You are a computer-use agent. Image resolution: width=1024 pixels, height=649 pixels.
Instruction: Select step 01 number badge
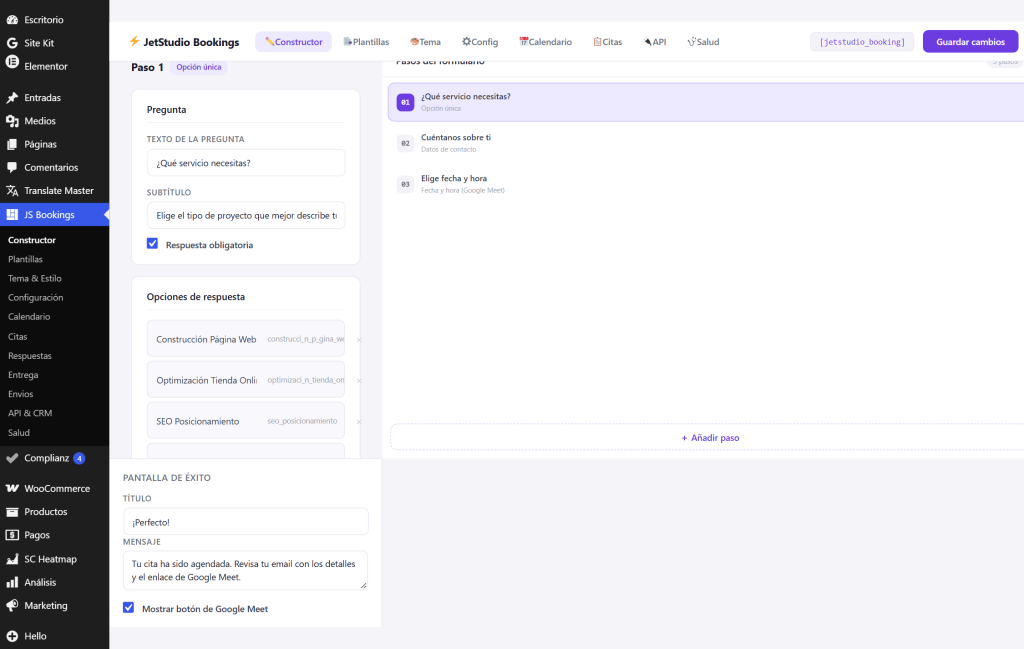coord(405,103)
